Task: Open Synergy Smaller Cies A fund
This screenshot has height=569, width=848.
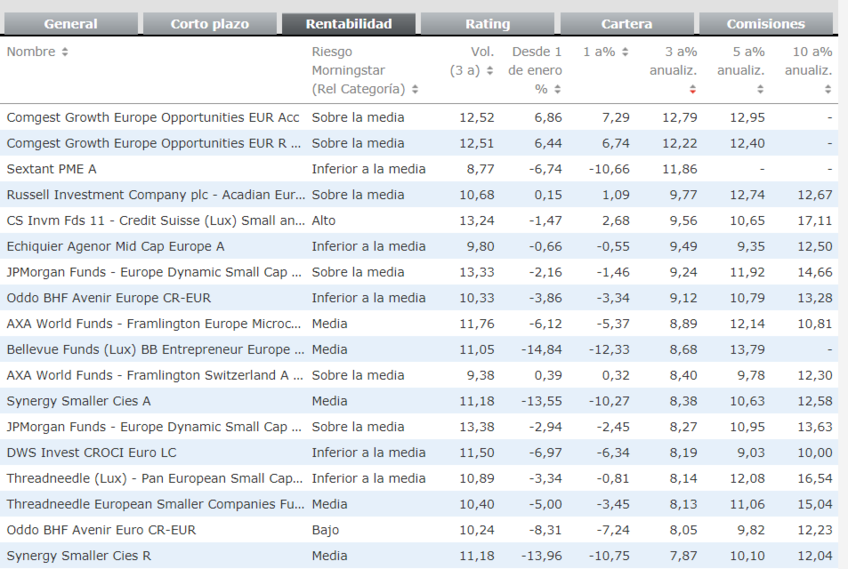Action: pyautogui.click(x=78, y=401)
